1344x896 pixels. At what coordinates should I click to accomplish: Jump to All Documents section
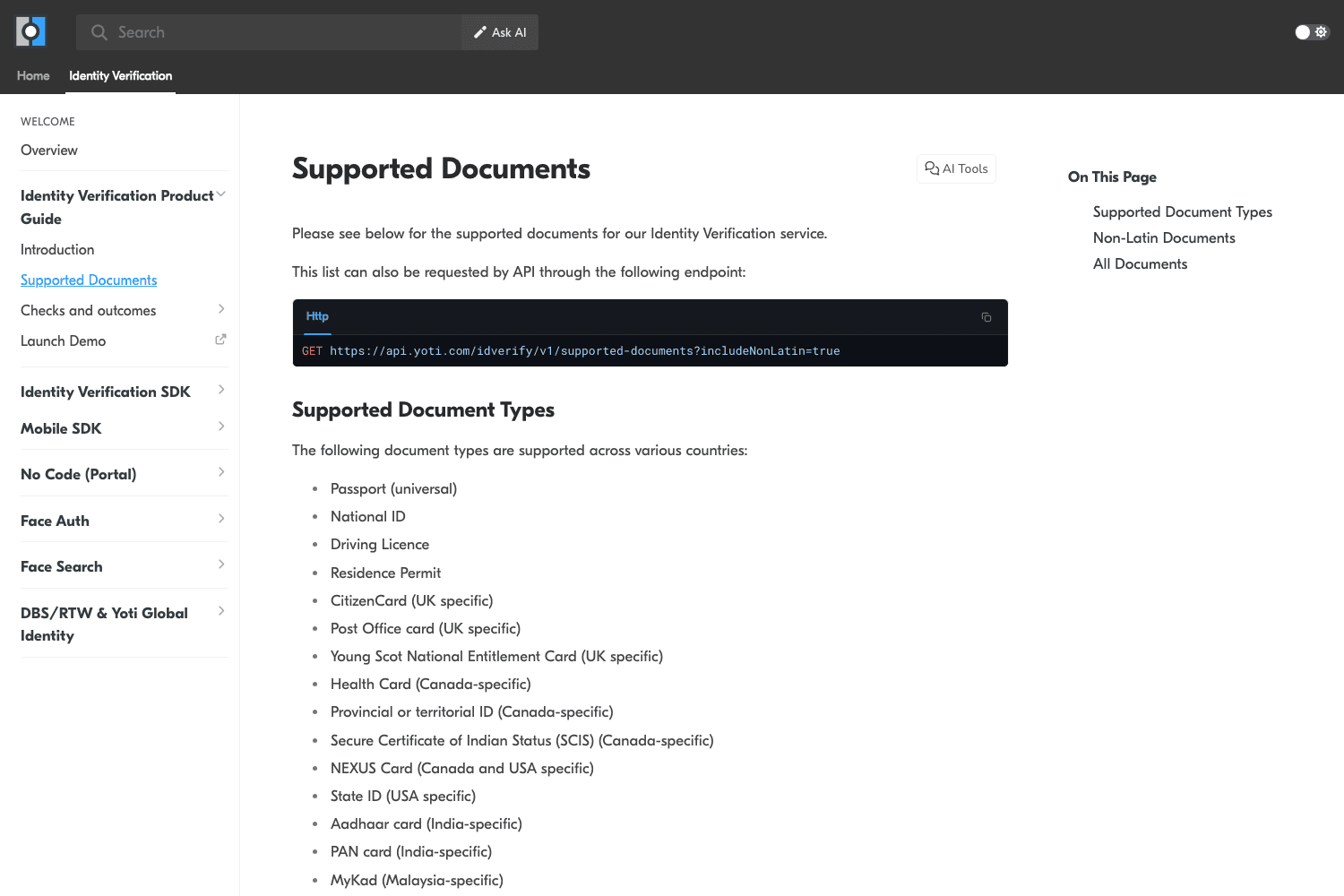pos(1140,263)
